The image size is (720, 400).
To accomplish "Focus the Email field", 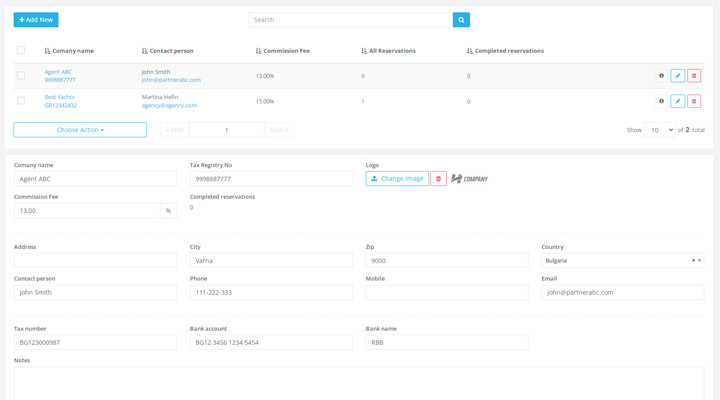I will (x=623, y=292).
